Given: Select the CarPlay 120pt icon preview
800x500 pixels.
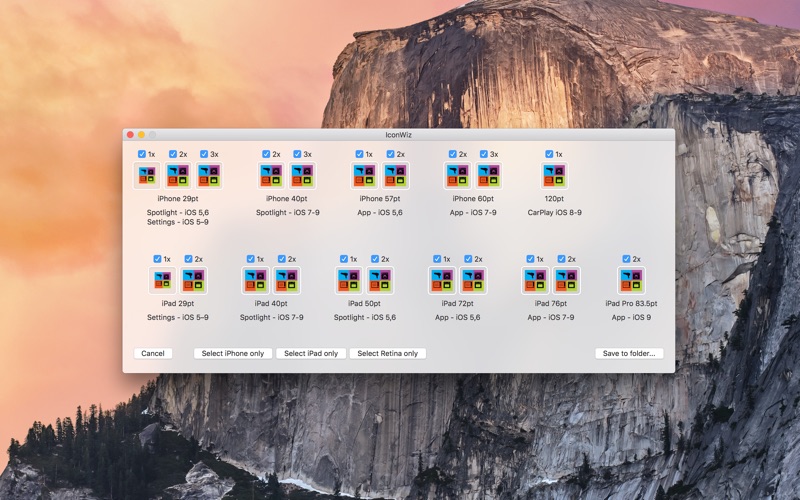Looking at the screenshot, I should tap(554, 176).
